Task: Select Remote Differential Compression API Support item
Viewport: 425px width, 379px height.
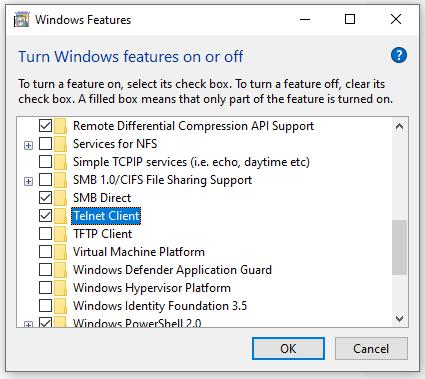Action: [193, 126]
